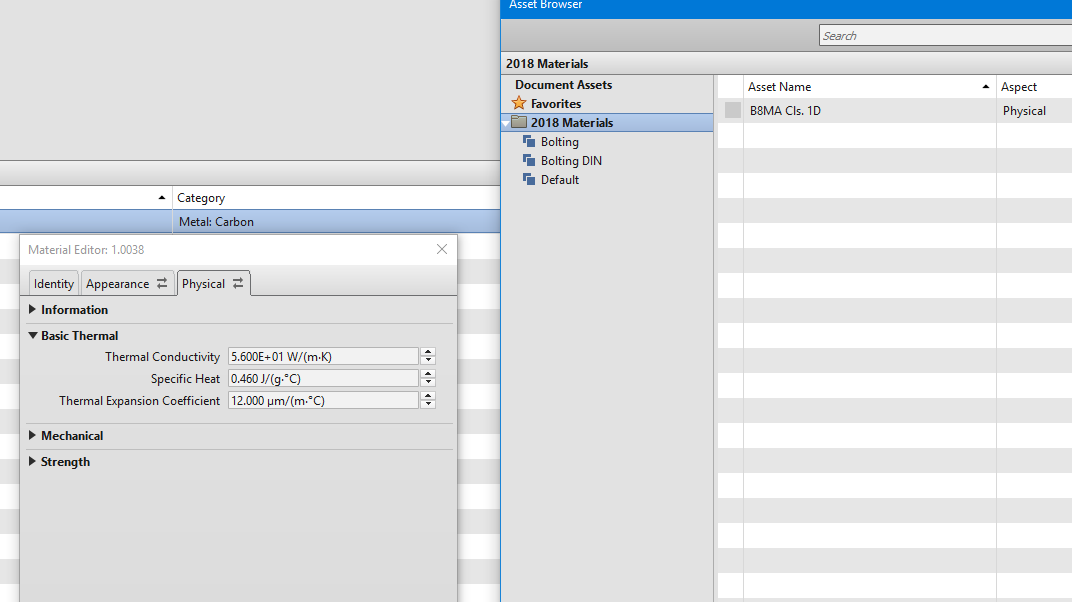This screenshot has height=602, width=1072.
Task: Select the Bolting library icon
Action: coord(529,141)
